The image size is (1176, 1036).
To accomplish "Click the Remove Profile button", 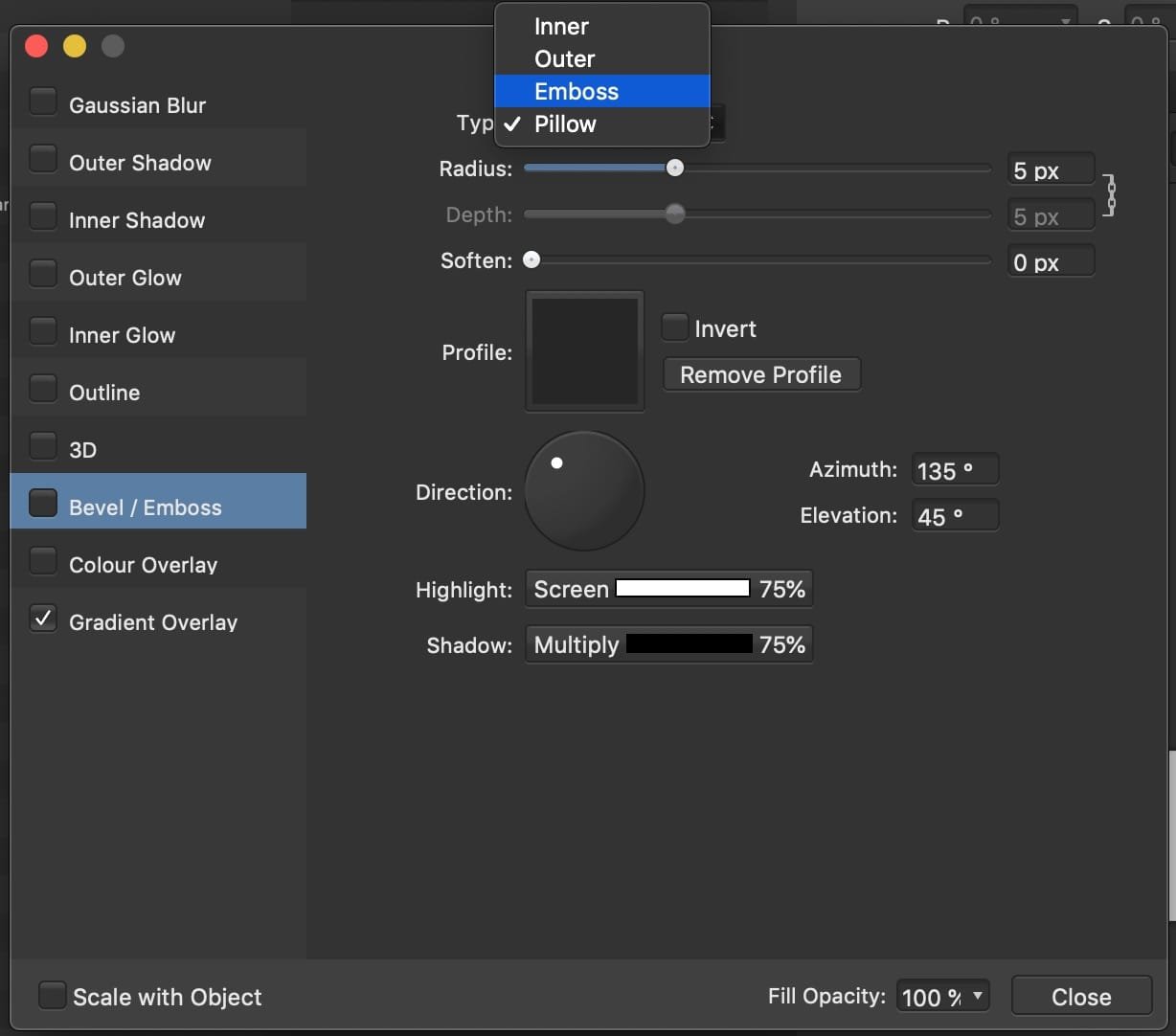I will click(761, 373).
